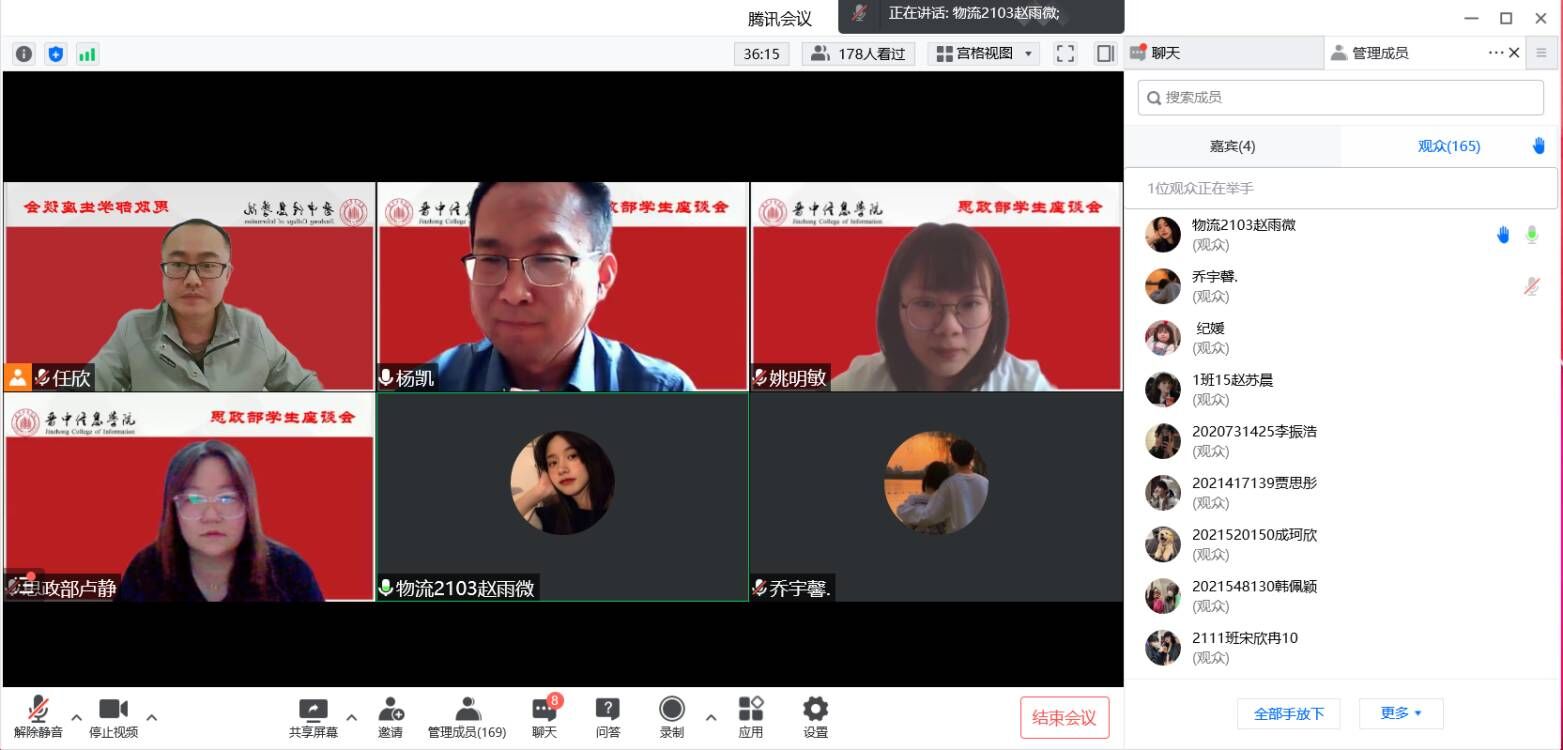Unmute yourself with 解除静音
The width and height of the screenshot is (1563, 750).
38,716
